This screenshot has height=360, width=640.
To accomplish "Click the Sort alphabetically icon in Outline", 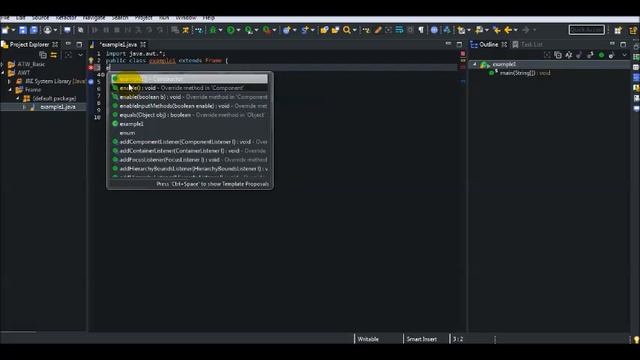I will (x=569, y=55).
